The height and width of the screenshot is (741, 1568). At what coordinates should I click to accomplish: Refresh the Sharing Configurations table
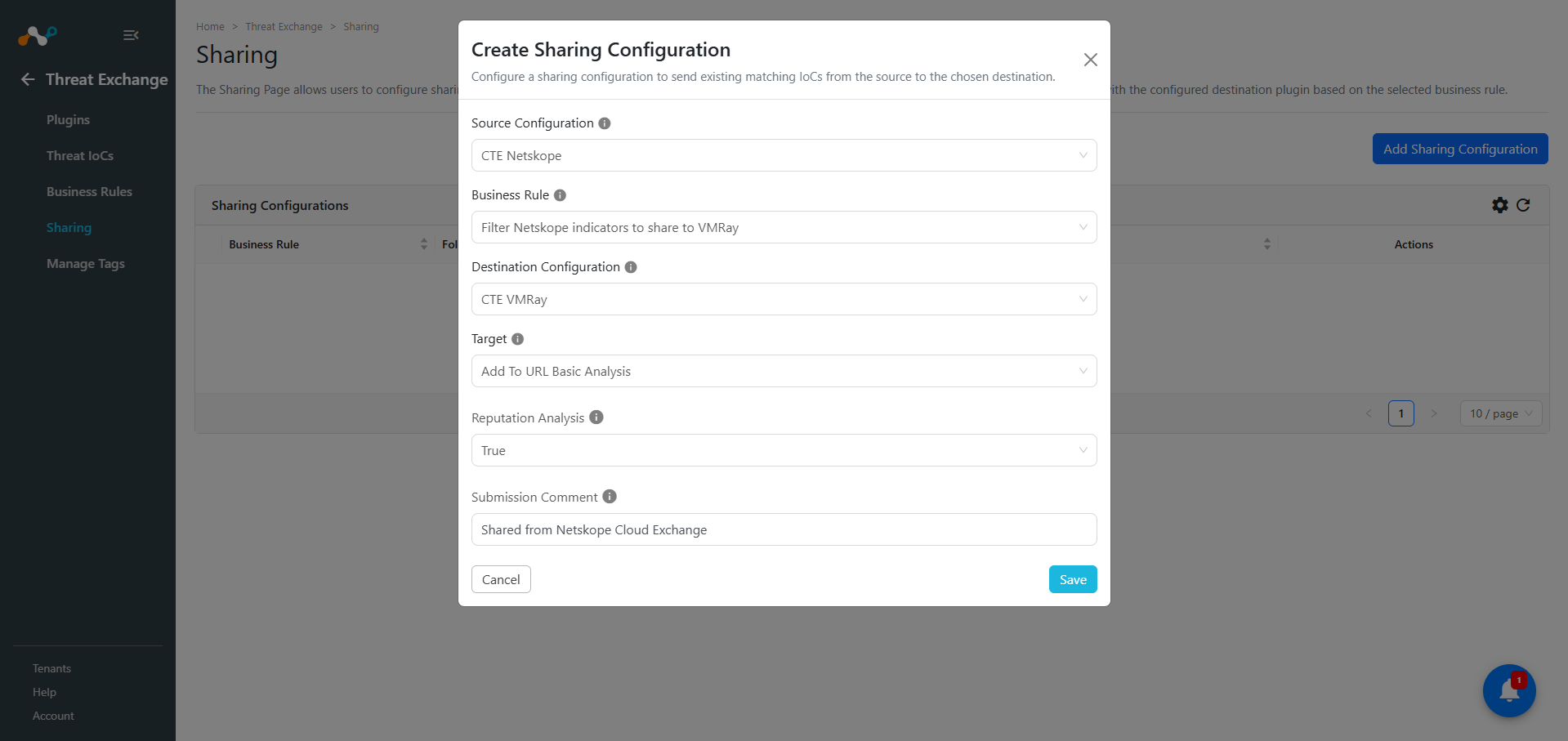click(1523, 205)
